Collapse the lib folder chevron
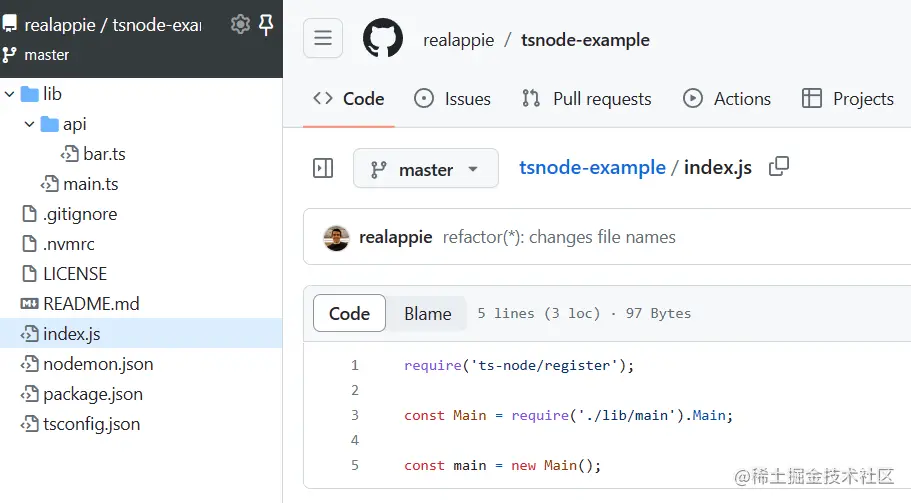The height and width of the screenshot is (503, 911). click(x=9, y=94)
